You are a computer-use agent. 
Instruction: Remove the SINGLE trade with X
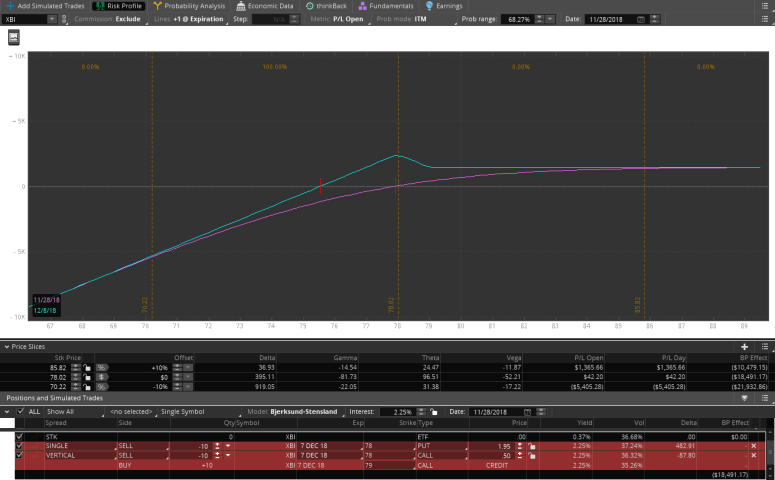754,446
